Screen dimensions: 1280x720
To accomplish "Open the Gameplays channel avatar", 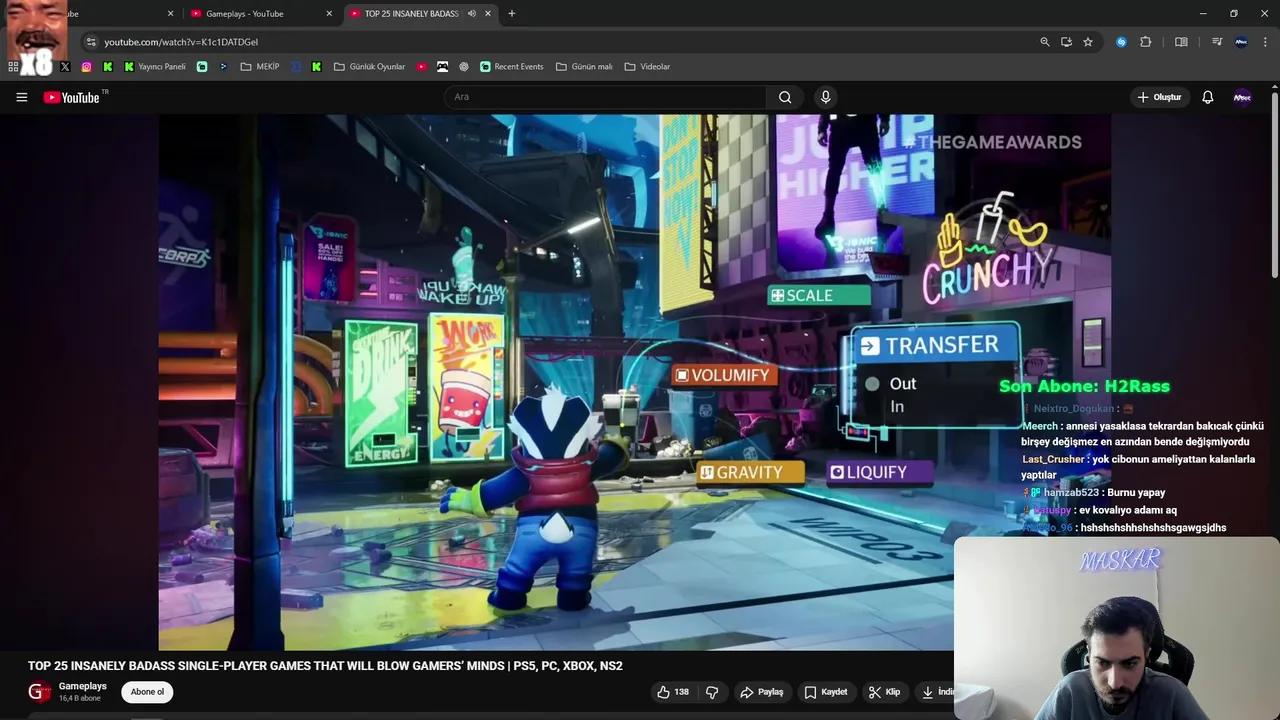I will click(x=39, y=692).
